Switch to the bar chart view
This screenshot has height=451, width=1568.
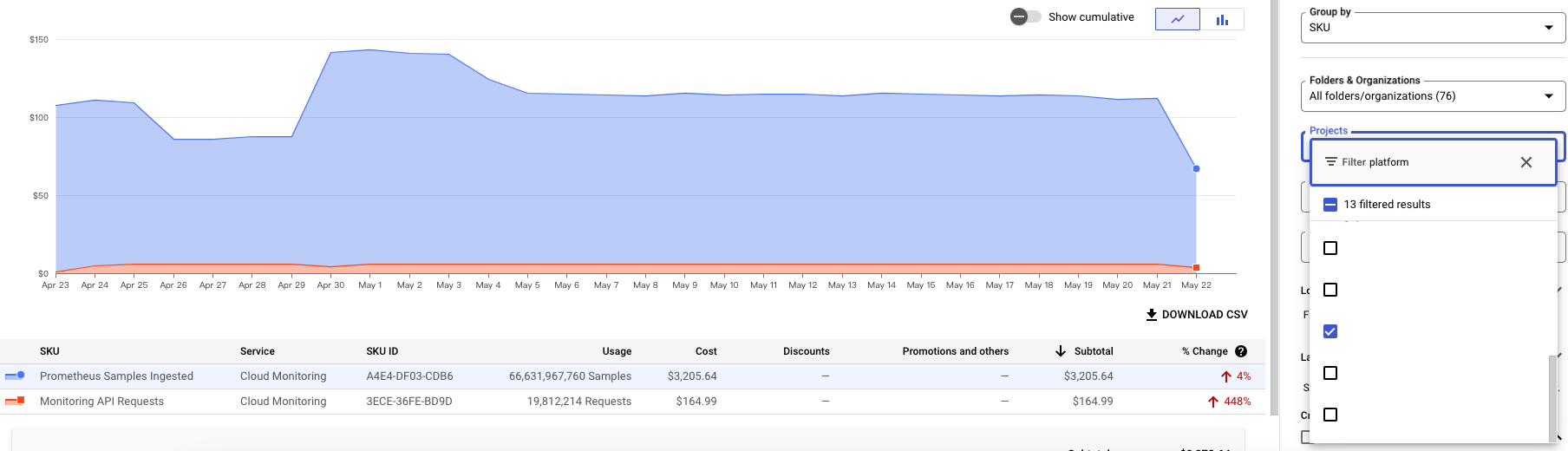(x=1222, y=19)
